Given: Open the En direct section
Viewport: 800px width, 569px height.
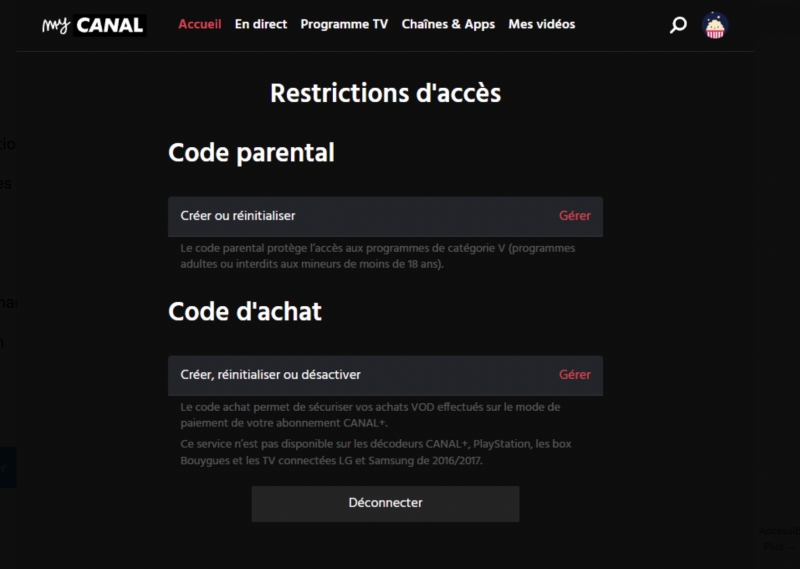Looking at the screenshot, I should (261, 24).
